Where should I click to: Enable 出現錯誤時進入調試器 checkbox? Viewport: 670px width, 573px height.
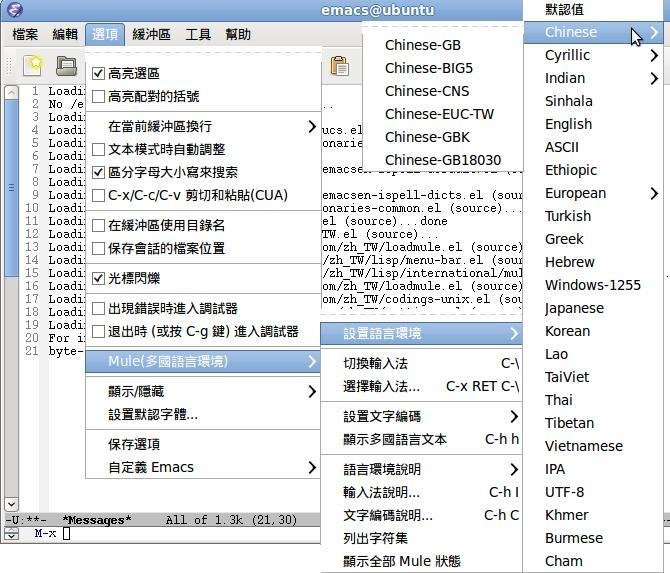[x=98, y=309]
